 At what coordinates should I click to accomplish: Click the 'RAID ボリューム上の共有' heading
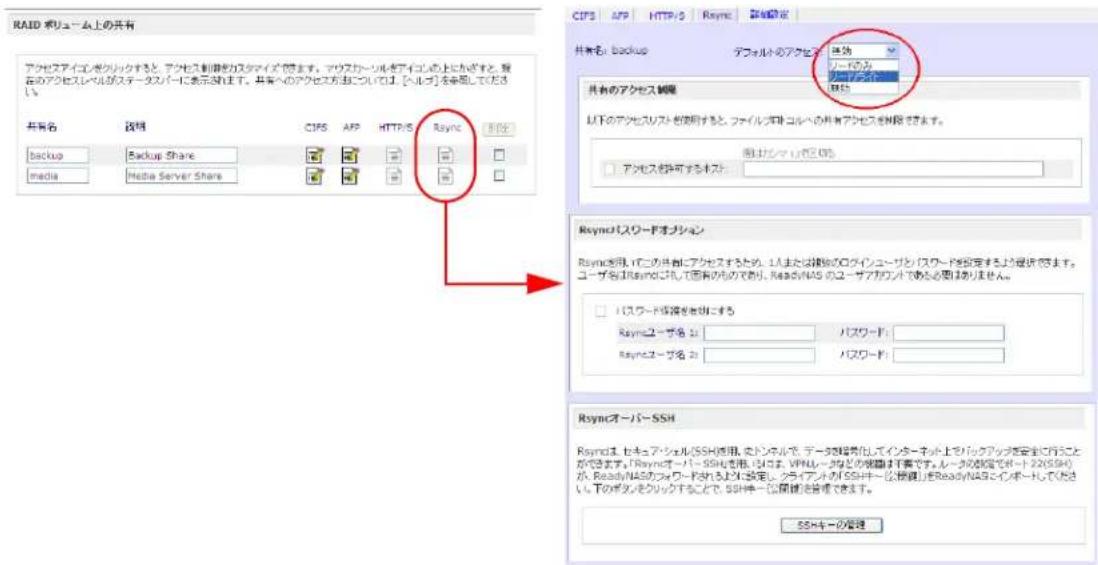tap(74, 26)
